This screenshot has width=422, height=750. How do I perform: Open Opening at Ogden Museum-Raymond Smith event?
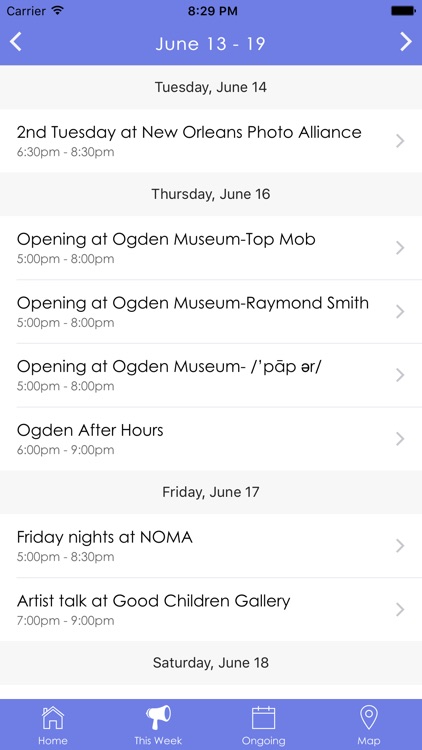tap(211, 311)
